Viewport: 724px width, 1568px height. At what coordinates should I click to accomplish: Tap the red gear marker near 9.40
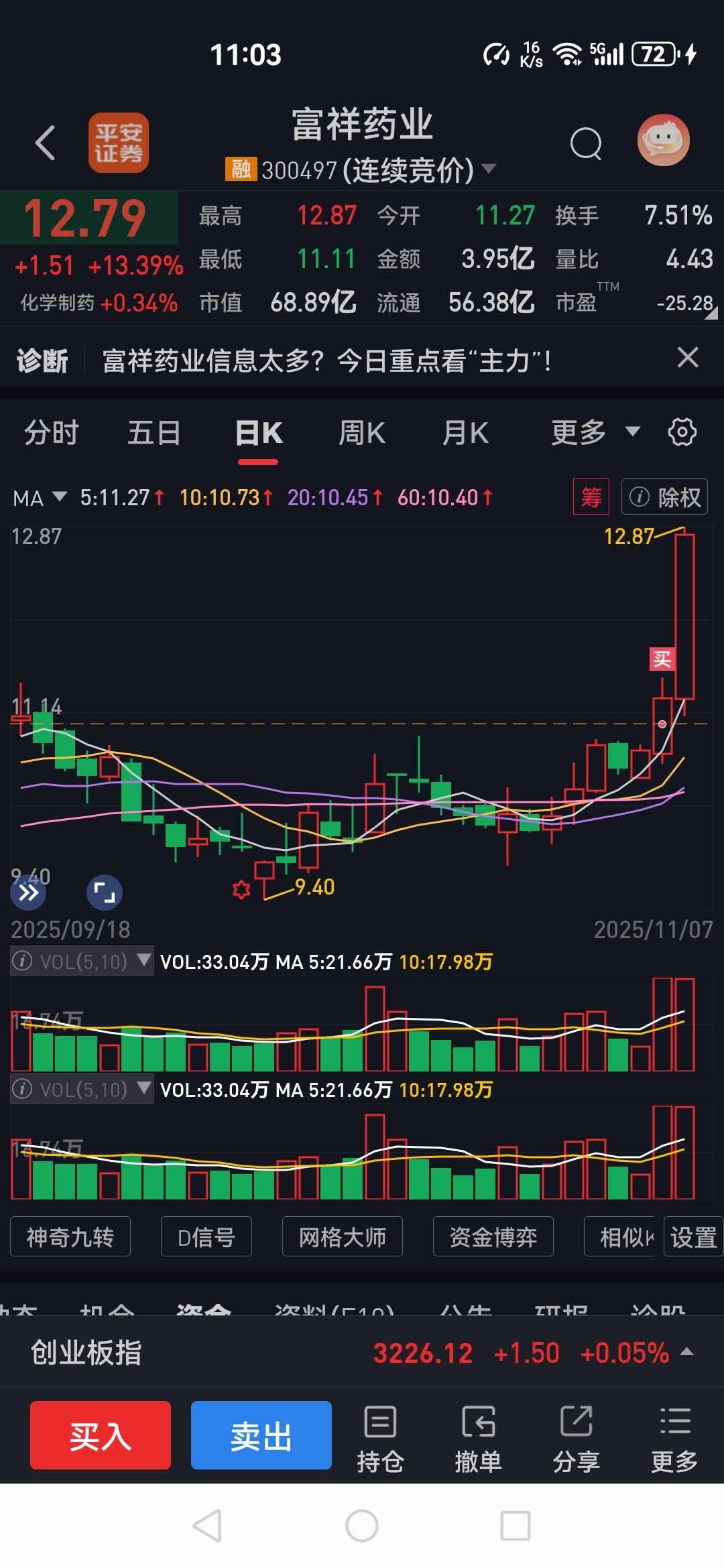pos(241,889)
